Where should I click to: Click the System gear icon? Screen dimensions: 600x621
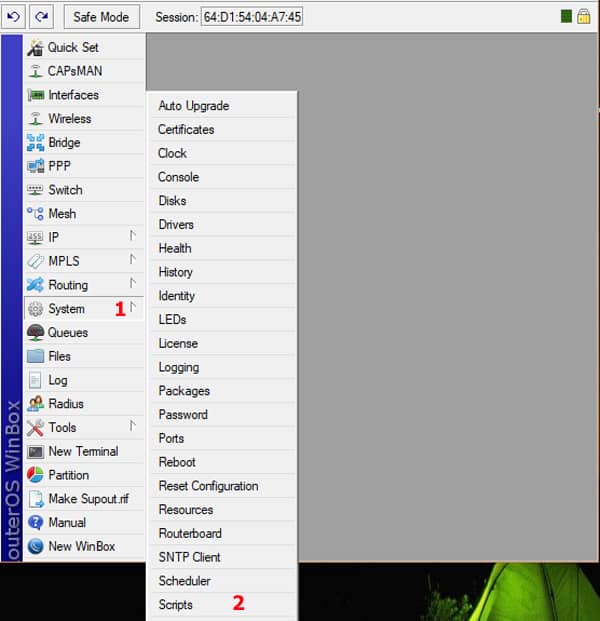click(35, 309)
